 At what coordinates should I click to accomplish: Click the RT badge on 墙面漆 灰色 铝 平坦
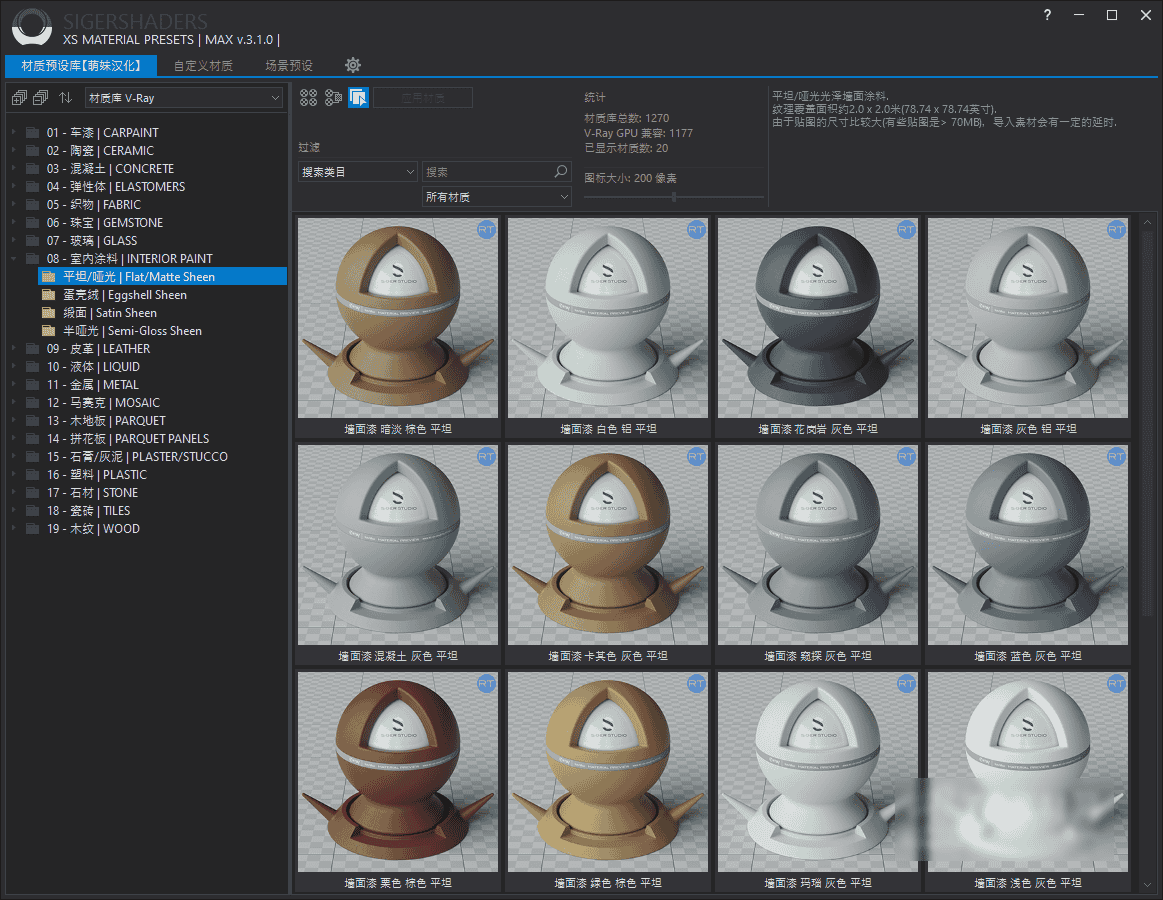click(1116, 230)
